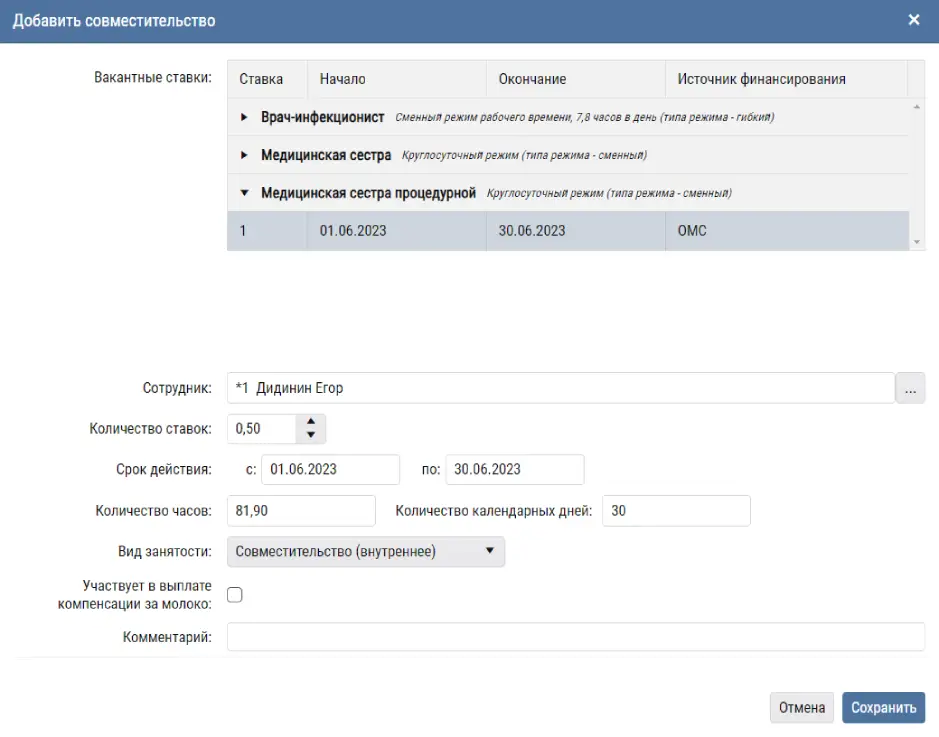Close the Добавить совместительство dialog
939x737 pixels.
pyautogui.click(x=913, y=20)
